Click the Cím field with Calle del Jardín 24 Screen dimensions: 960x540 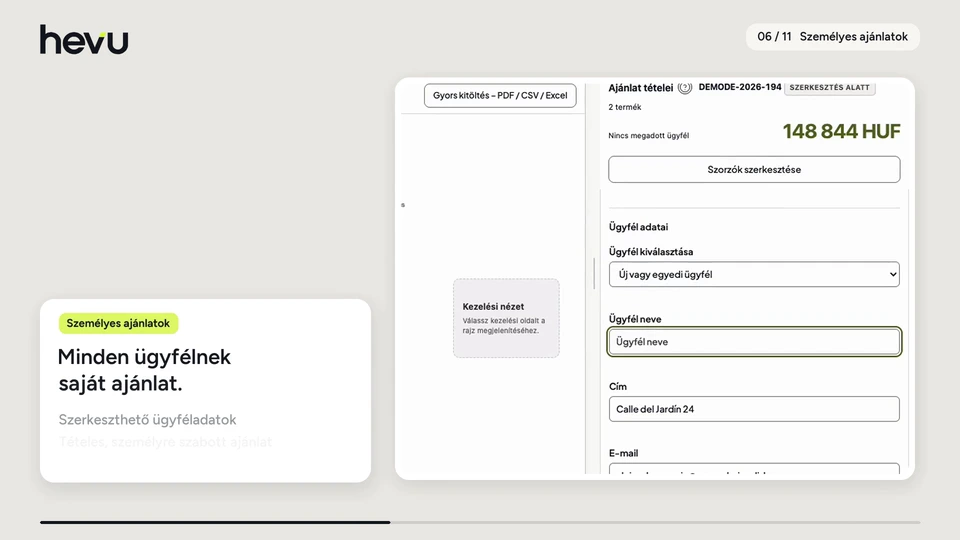(x=754, y=409)
